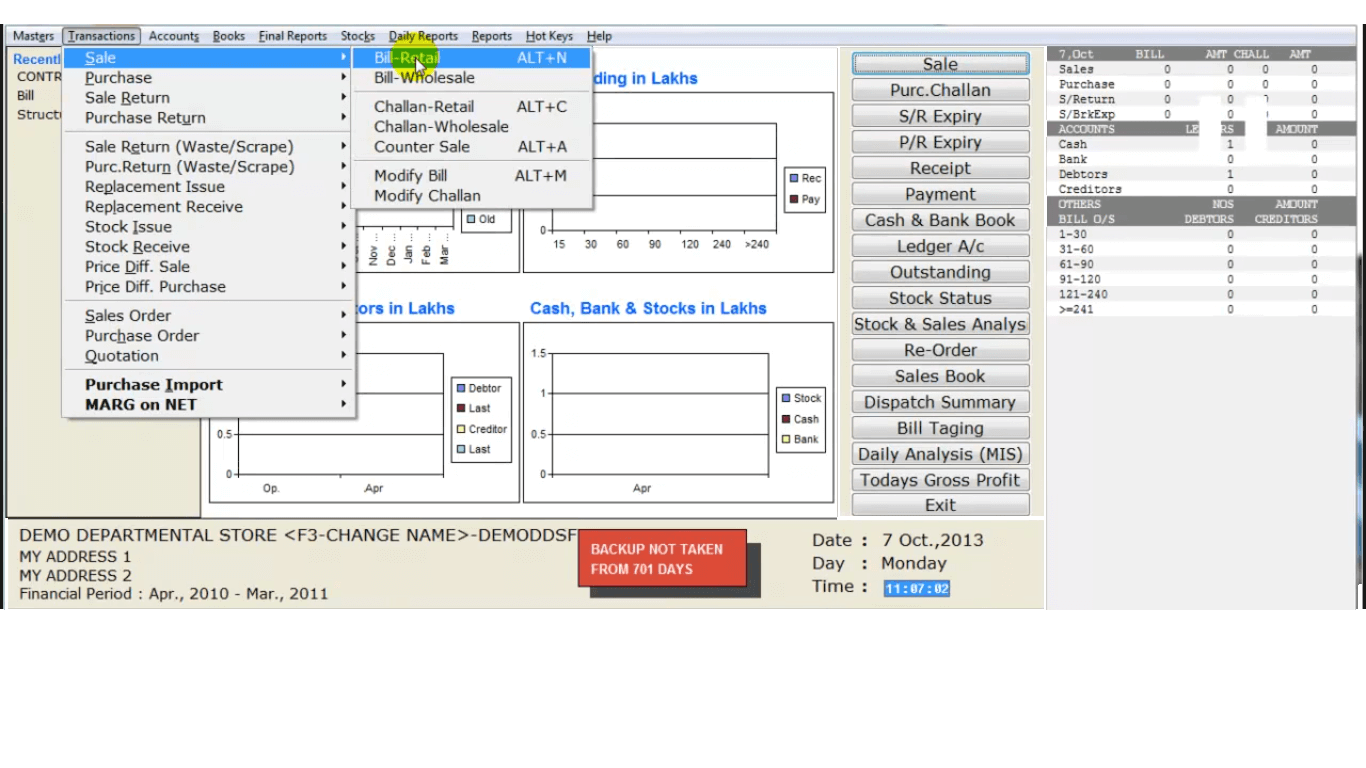Click the Sale button in the shortcut panel
This screenshot has width=1366, height=768.
[x=940, y=64]
